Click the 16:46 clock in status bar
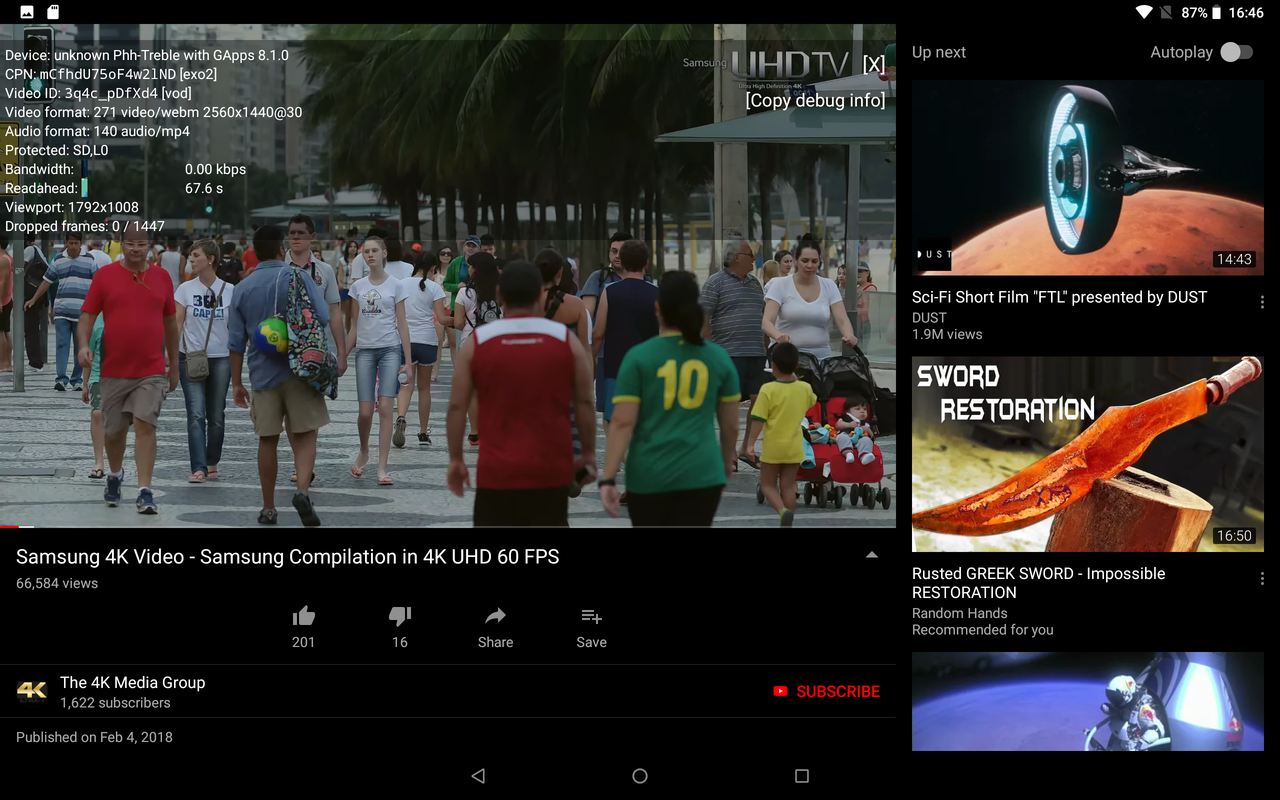Viewport: 1280px width, 800px height. point(1246,13)
